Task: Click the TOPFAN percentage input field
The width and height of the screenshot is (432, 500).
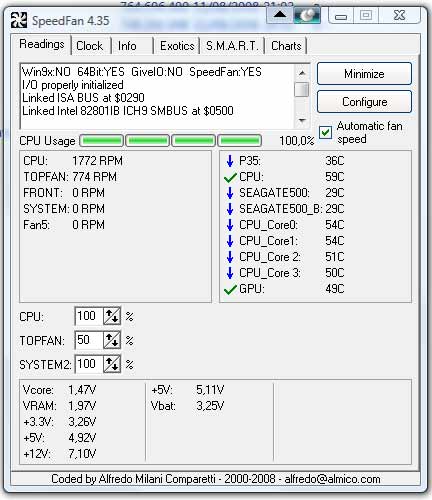Action: click(89, 340)
